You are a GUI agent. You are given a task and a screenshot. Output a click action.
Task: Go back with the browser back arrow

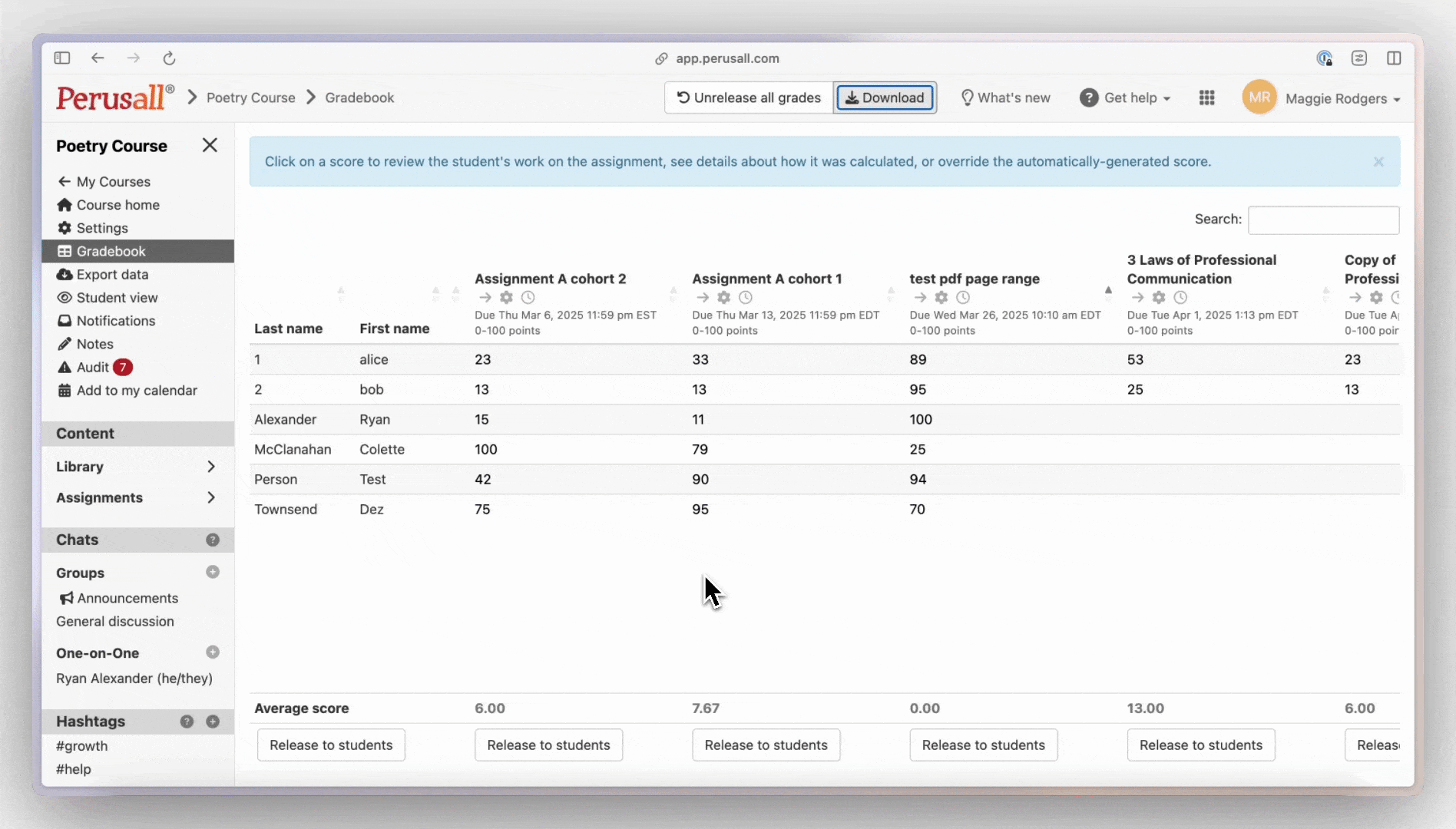pos(98,58)
